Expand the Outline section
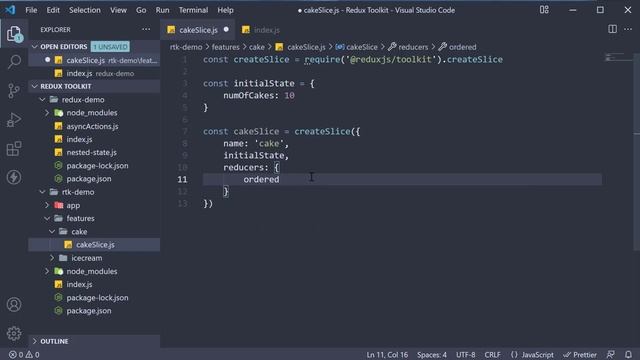 pos(35,341)
